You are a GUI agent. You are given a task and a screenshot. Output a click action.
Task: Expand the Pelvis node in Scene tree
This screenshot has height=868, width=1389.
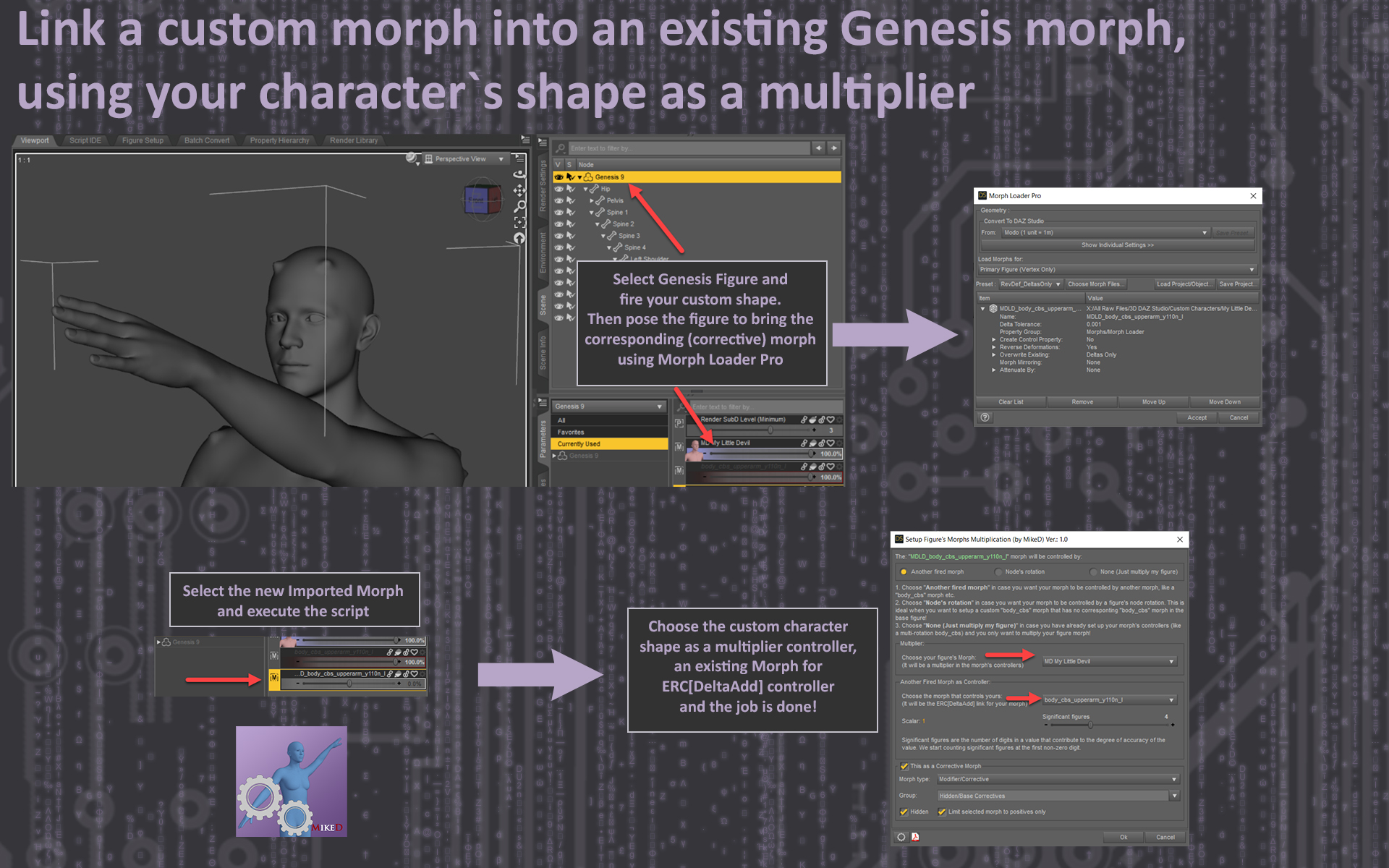point(592,200)
